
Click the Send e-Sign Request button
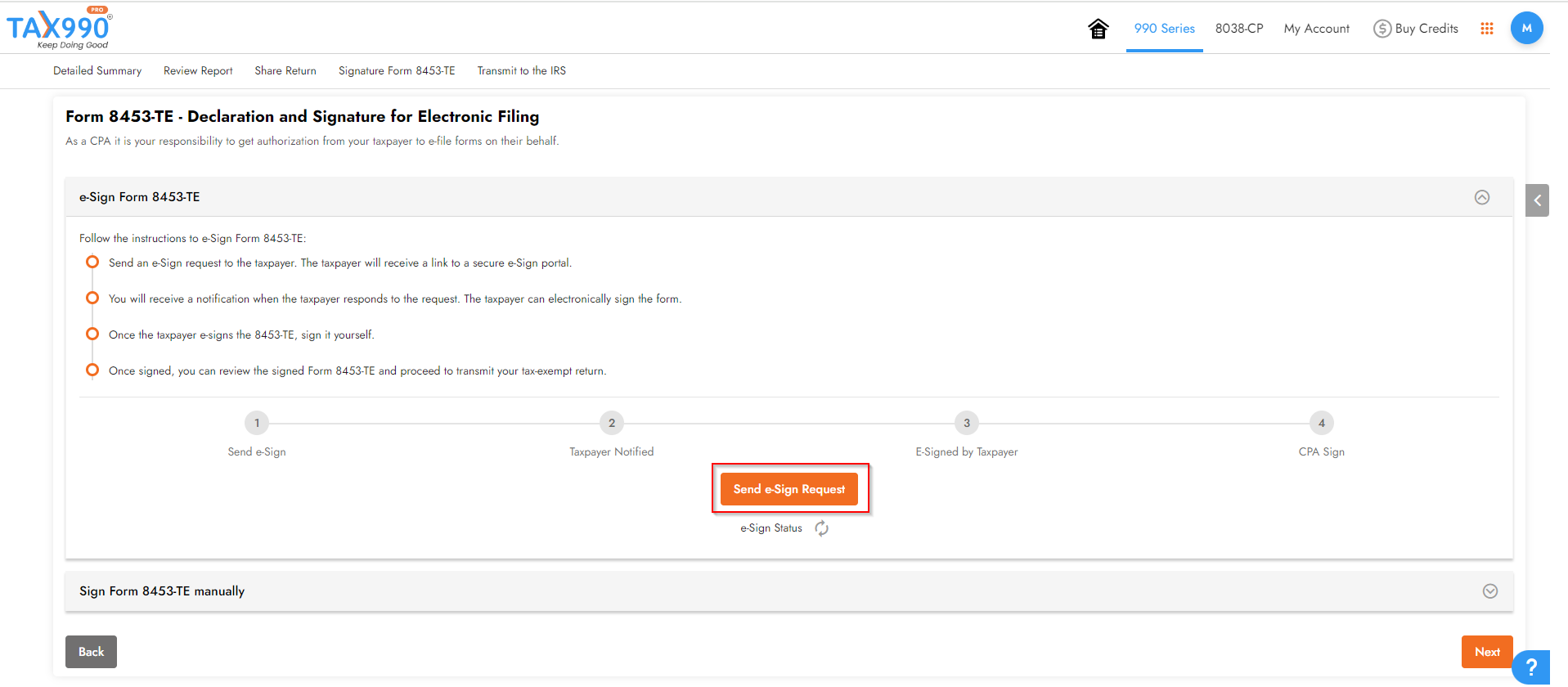pyautogui.click(x=788, y=488)
